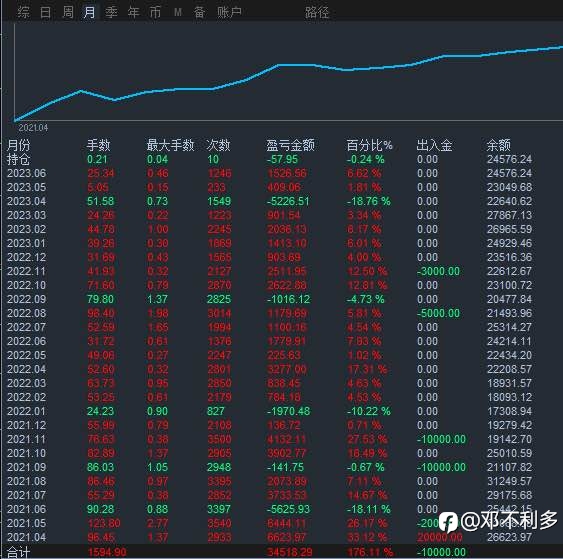Select the 持仓 row label
Screen dimensions: 563x559
click(19, 159)
